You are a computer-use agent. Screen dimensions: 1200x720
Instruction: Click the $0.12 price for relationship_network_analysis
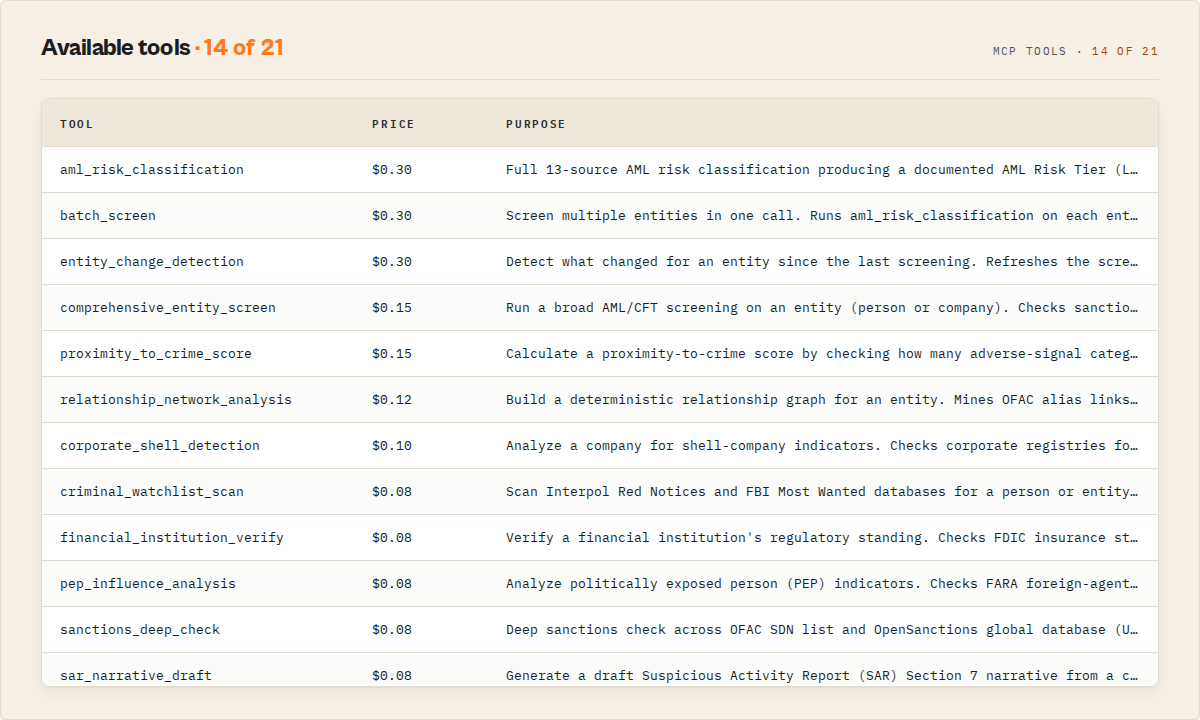tap(392, 399)
